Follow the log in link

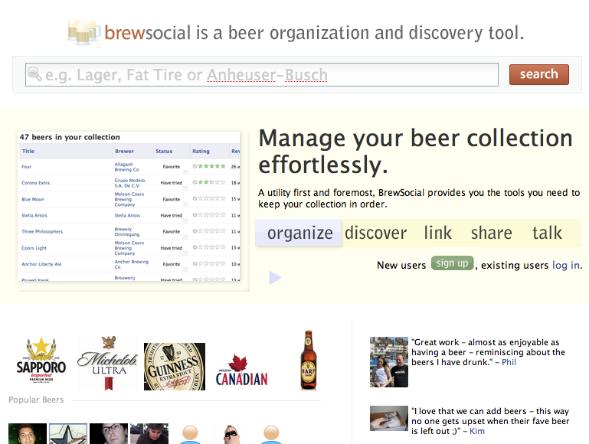(566, 265)
